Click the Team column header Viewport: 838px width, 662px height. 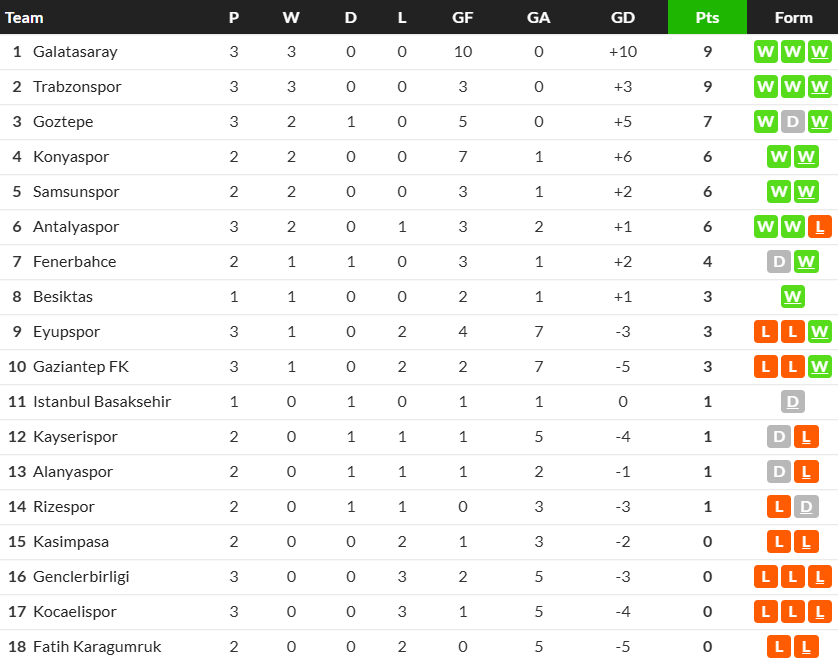(24, 18)
